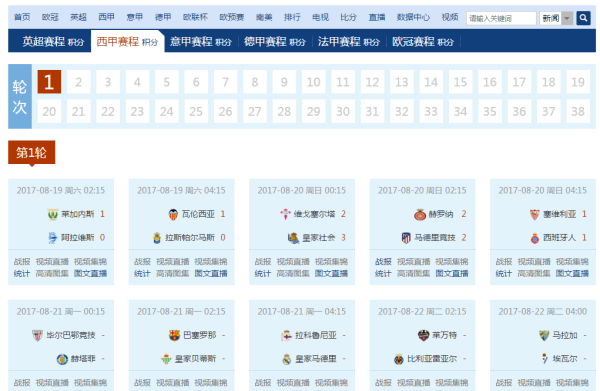Select round 1 in the round picker

pyautogui.click(x=49, y=82)
